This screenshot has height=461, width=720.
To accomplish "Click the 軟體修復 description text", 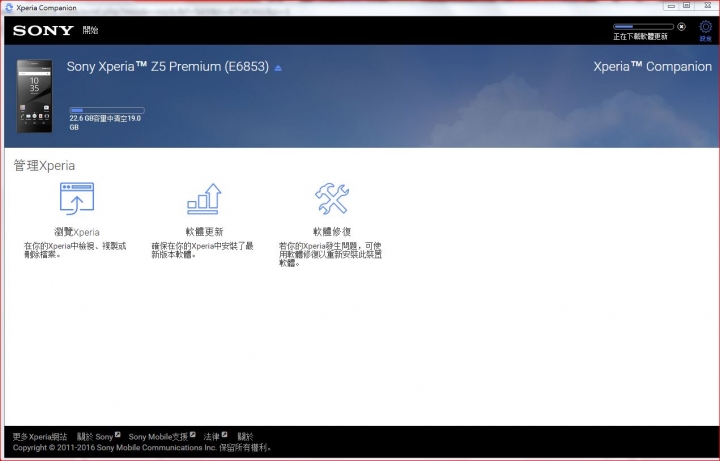I will [330, 255].
